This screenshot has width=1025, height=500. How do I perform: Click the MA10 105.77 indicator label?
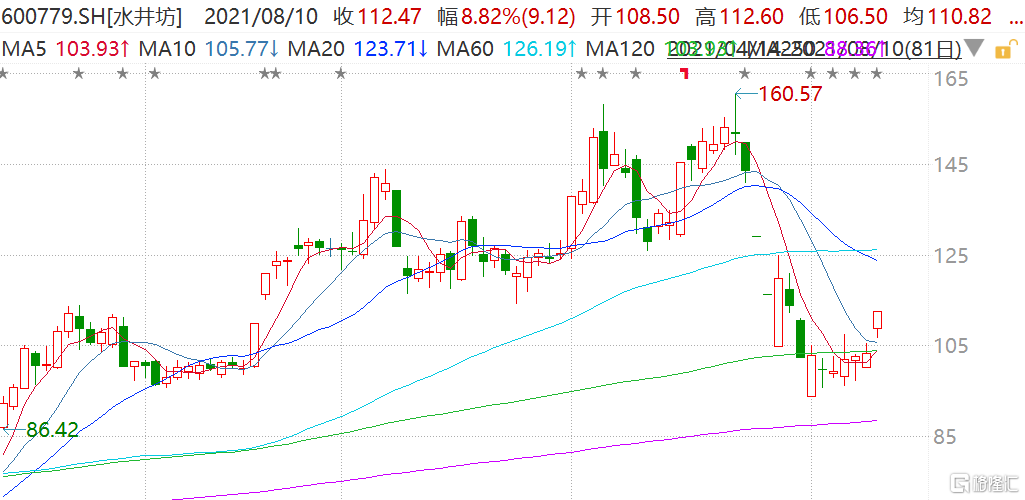tap(209, 48)
